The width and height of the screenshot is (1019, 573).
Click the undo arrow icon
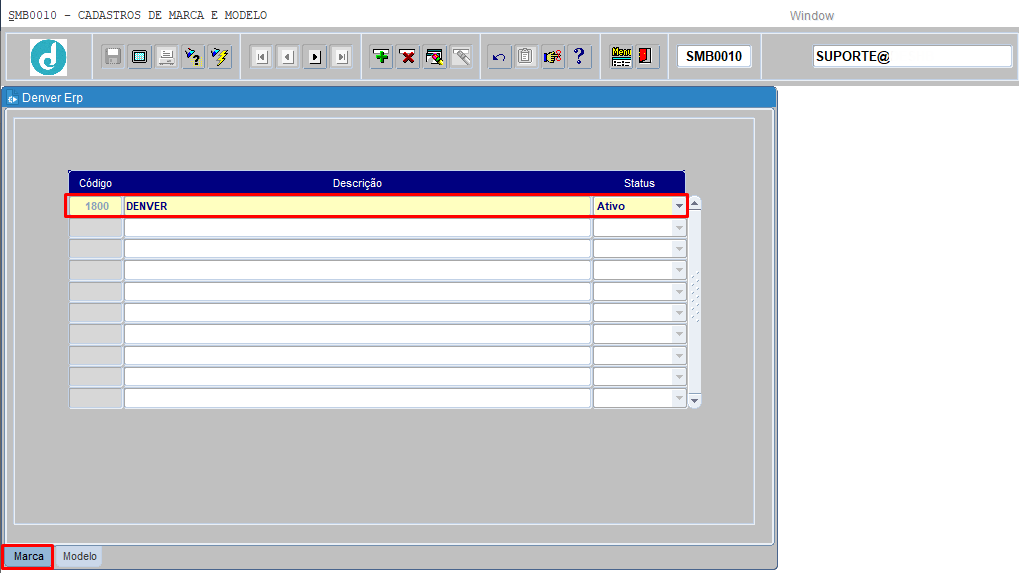[x=499, y=57]
